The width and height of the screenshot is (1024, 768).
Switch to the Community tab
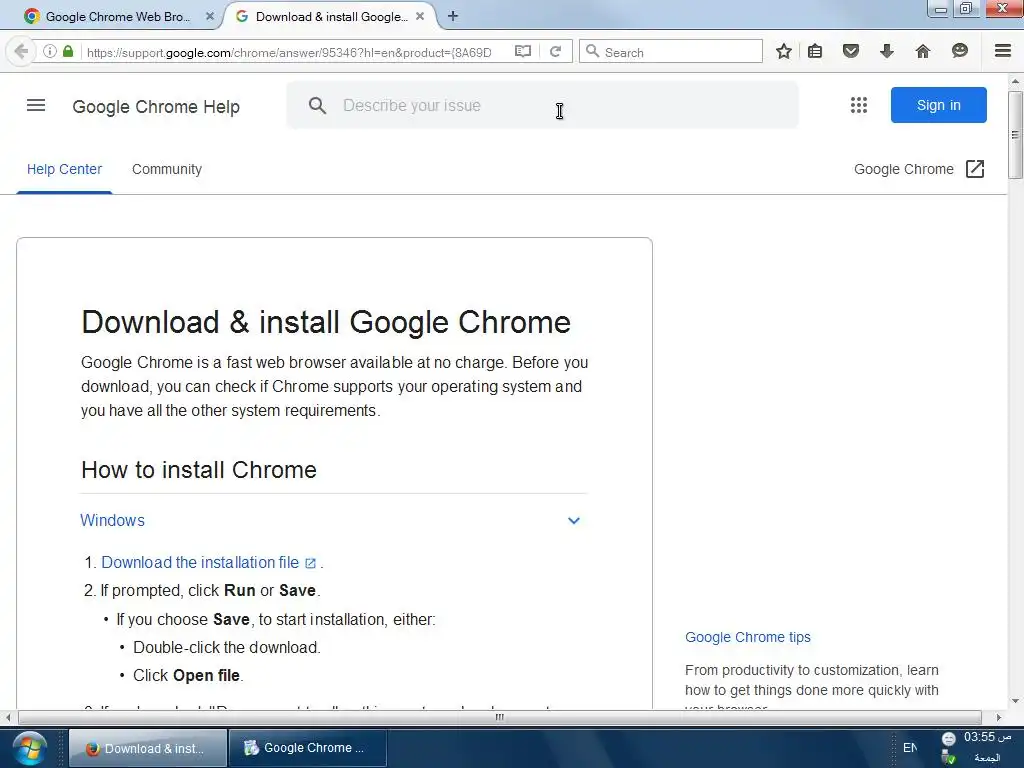click(167, 169)
